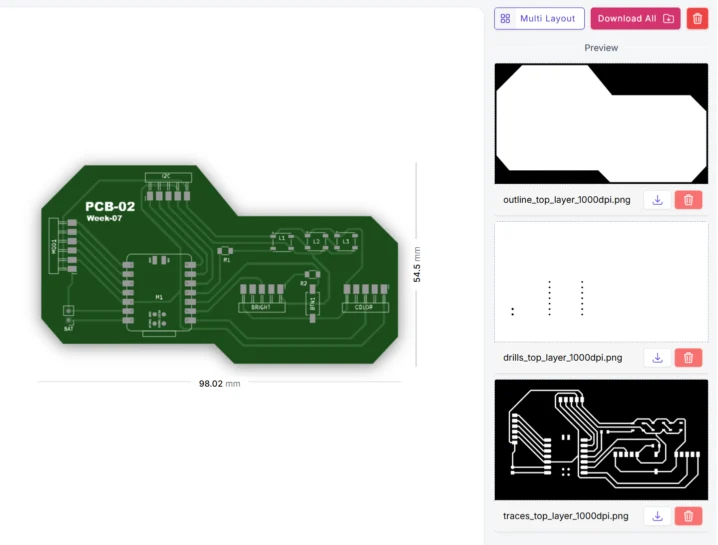Click the BTN1 button component
The image size is (718, 545).
tap(312, 303)
